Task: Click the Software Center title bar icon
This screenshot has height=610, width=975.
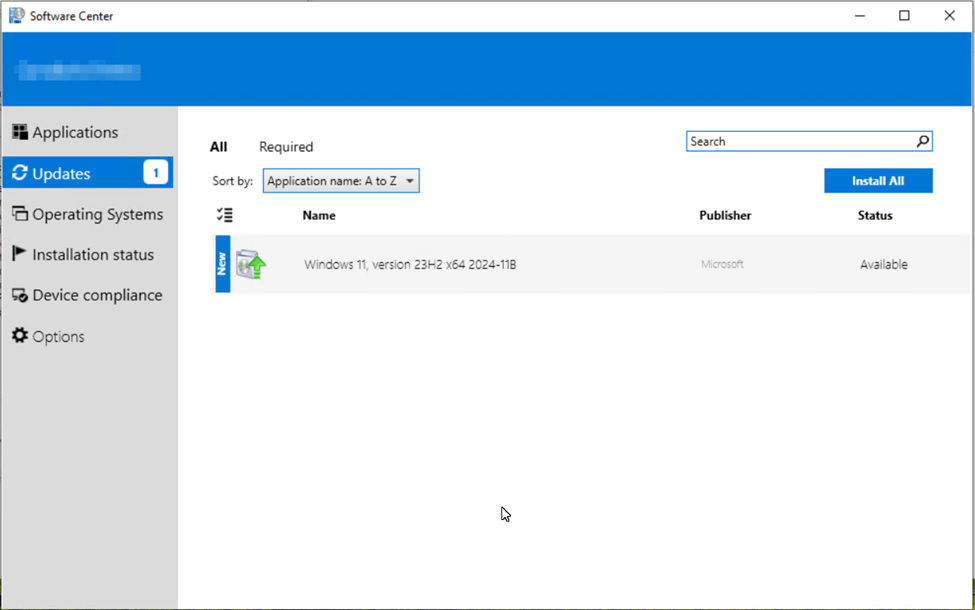Action: 16,15
